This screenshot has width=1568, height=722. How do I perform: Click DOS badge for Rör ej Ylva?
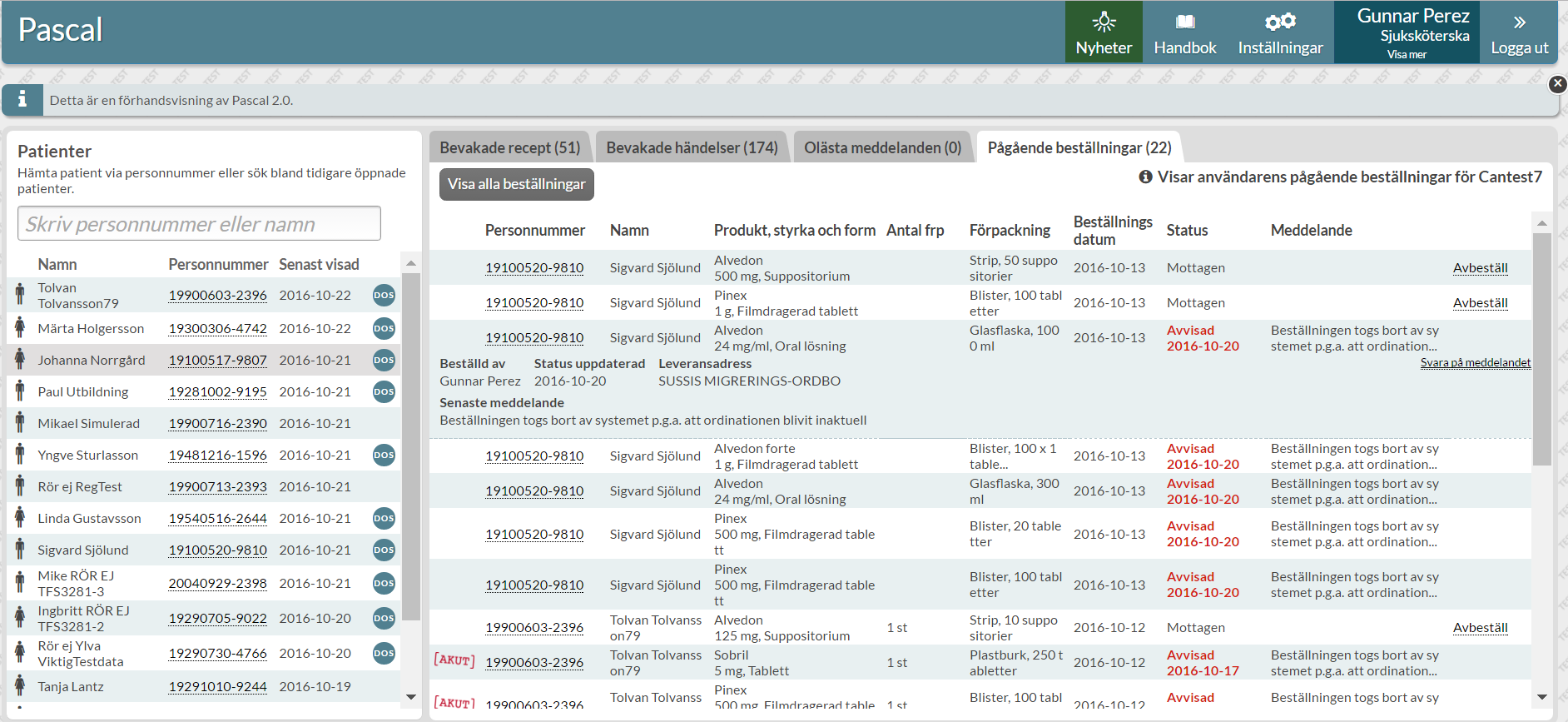(384, 654)
